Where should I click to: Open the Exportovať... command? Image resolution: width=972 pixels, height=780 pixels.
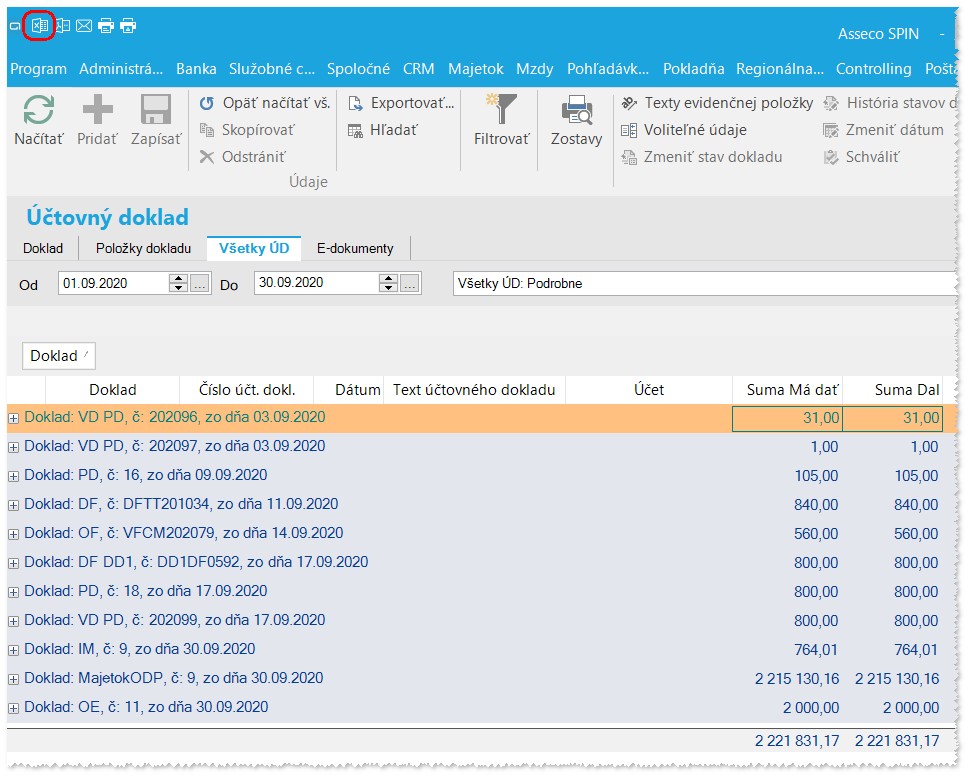coord(401,103)
